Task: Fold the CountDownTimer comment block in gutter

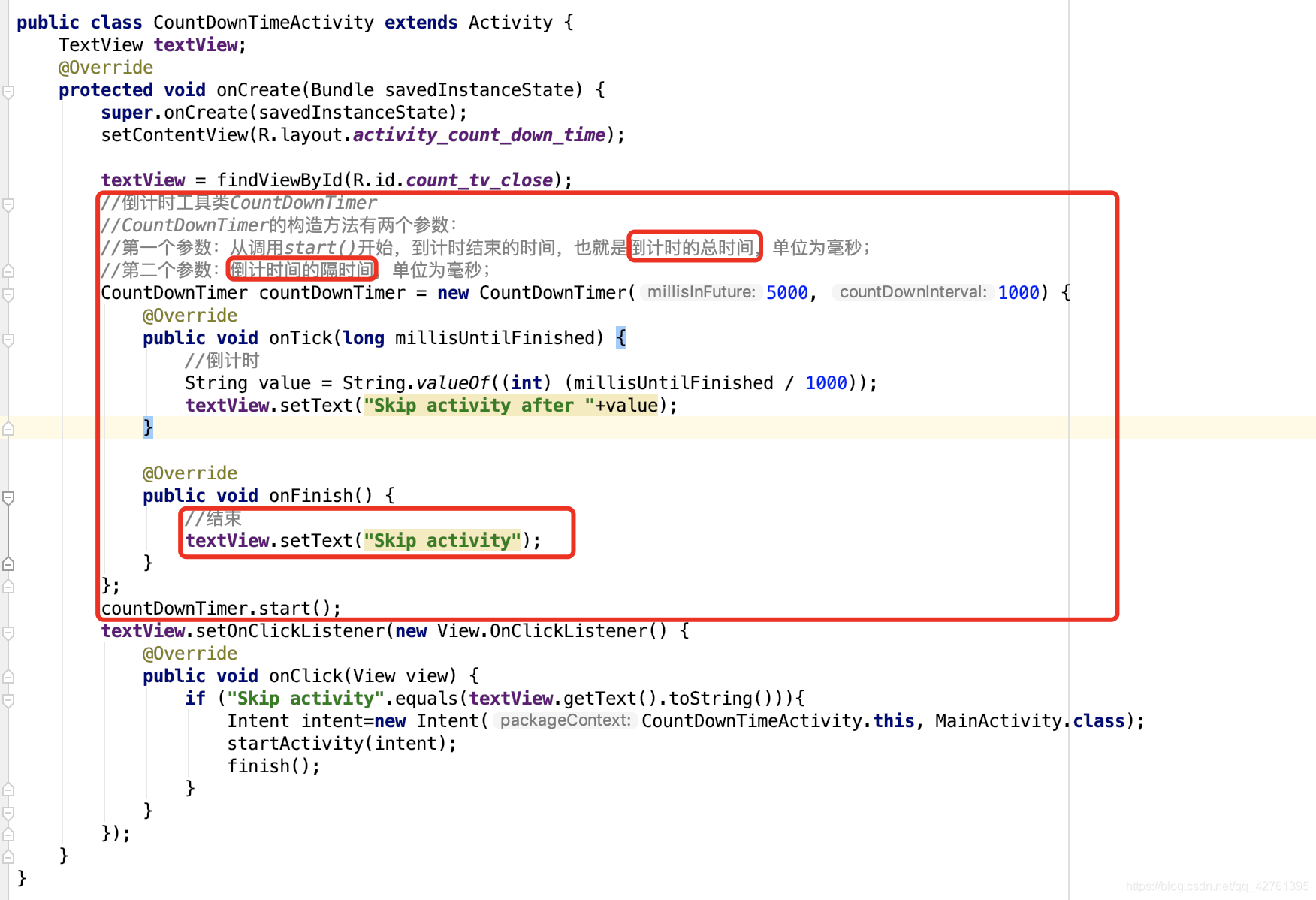Action: coord(8,204)
